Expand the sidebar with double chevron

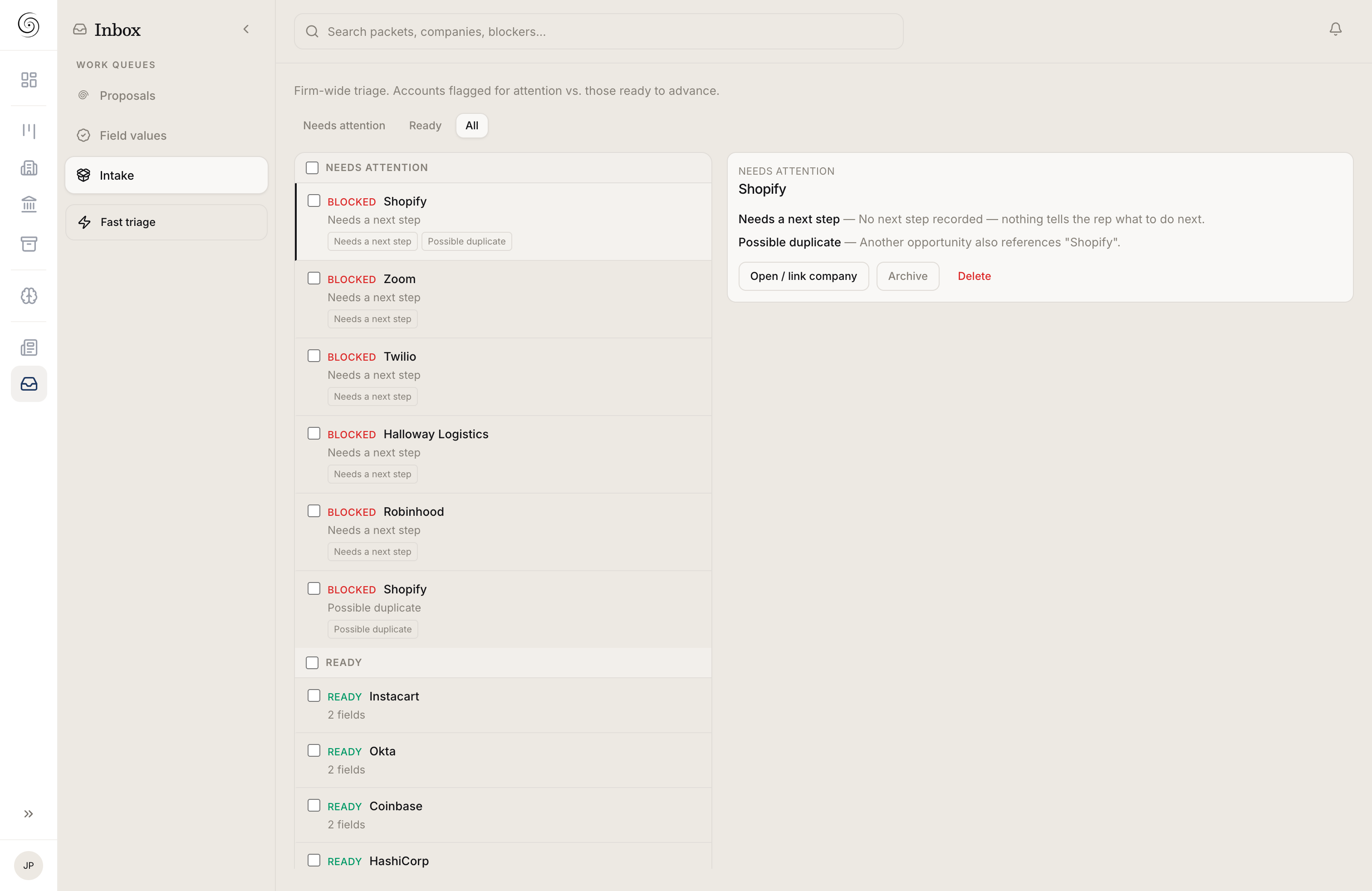(29, 814)
